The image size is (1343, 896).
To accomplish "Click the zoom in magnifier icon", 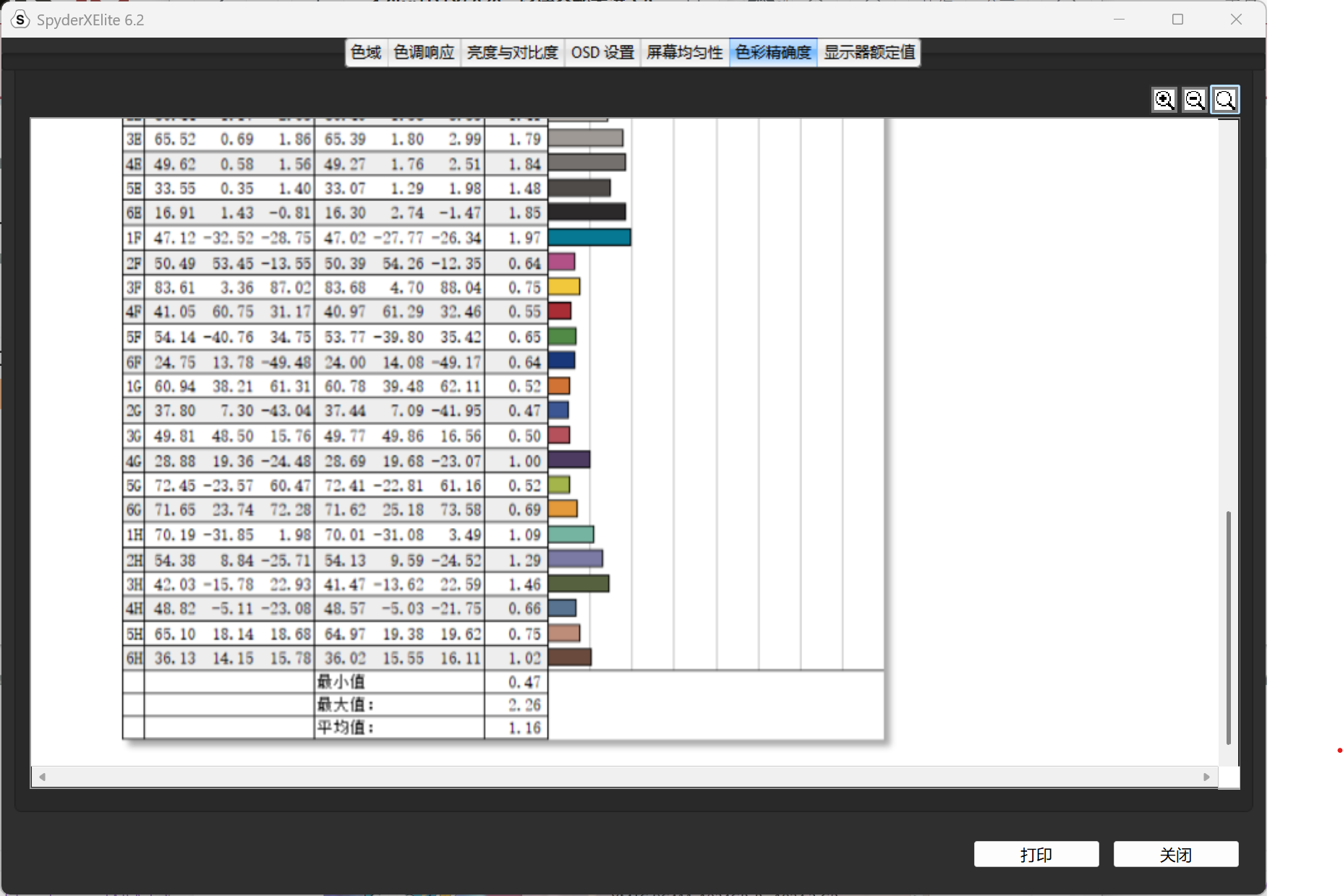I will (1164, 100).
